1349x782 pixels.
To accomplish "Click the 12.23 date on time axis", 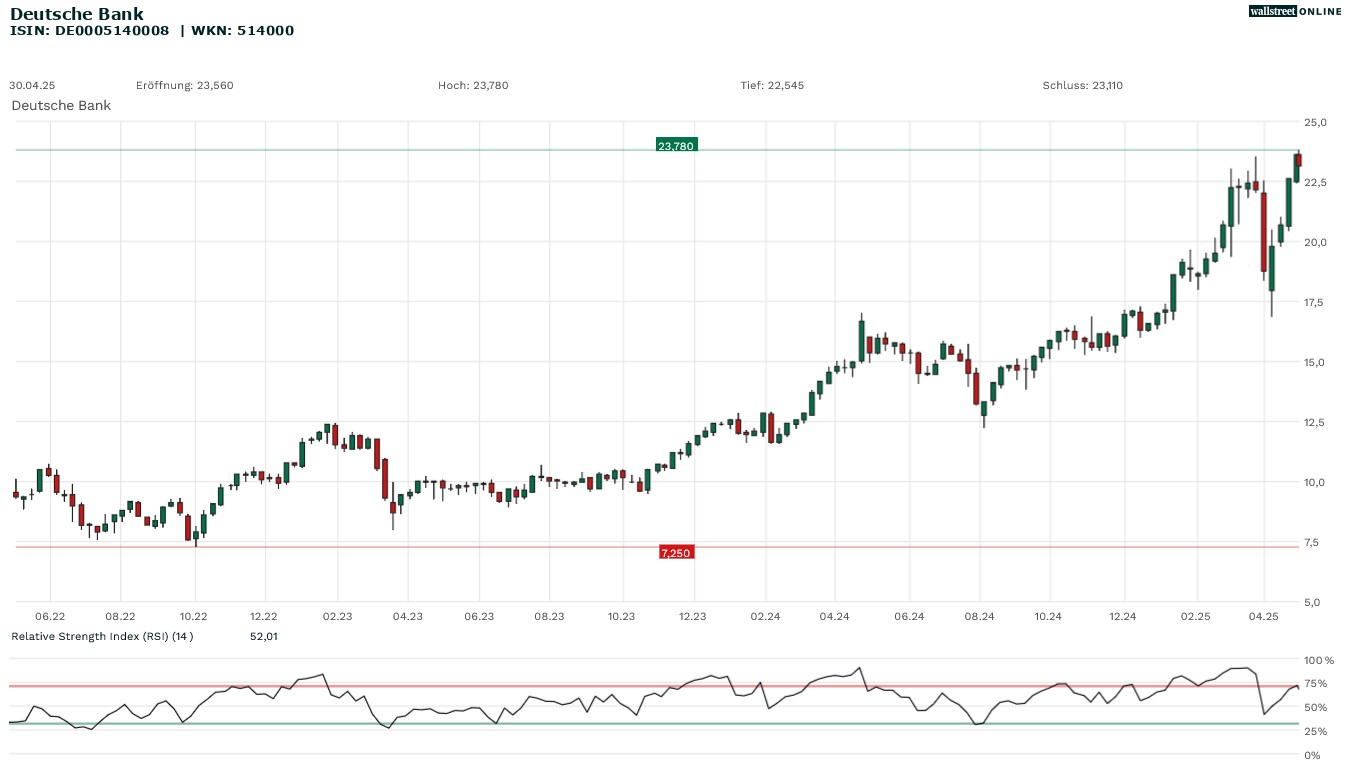I will (x=692, y=617).
